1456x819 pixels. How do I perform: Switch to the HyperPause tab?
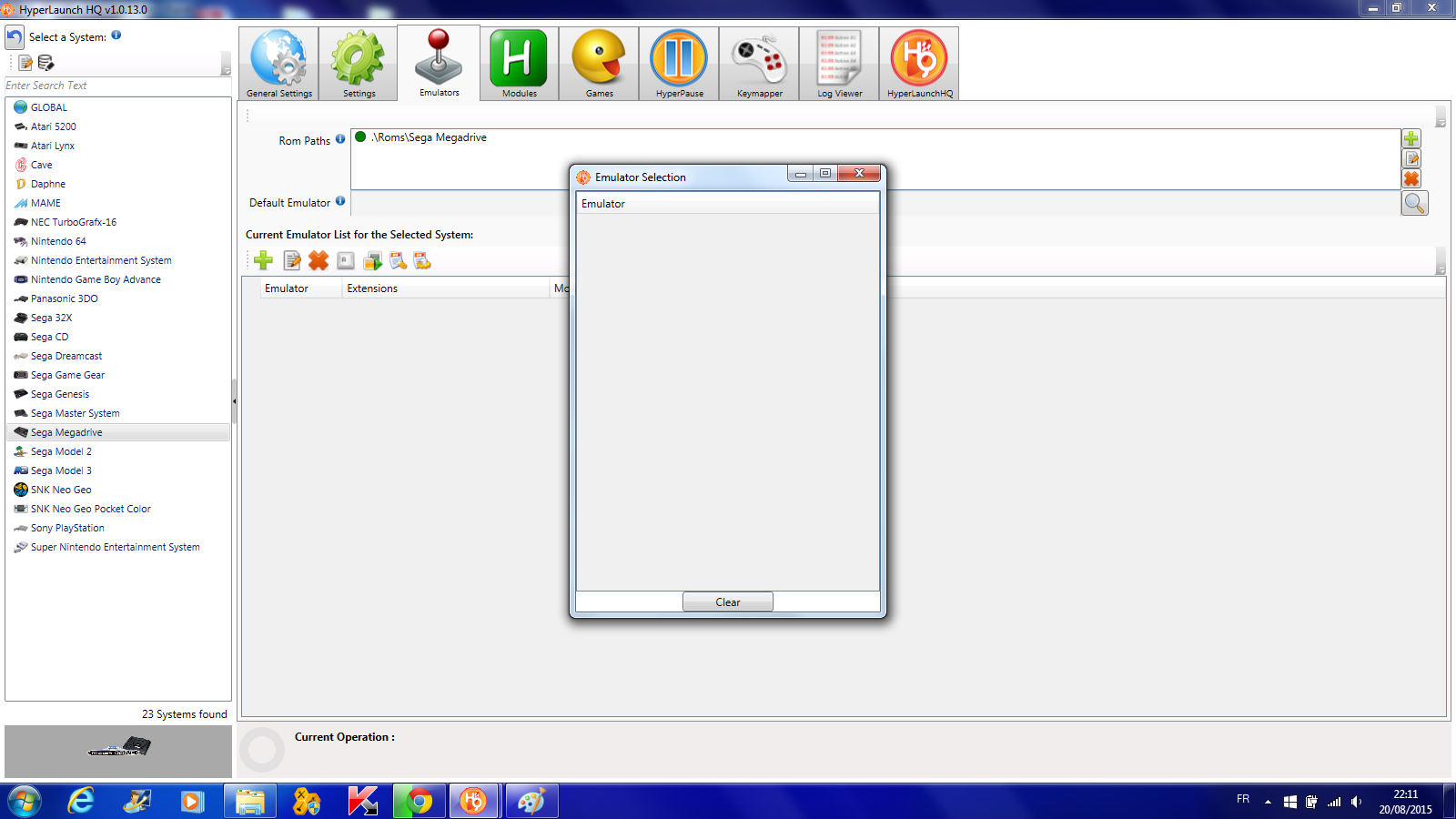point(679,63)
